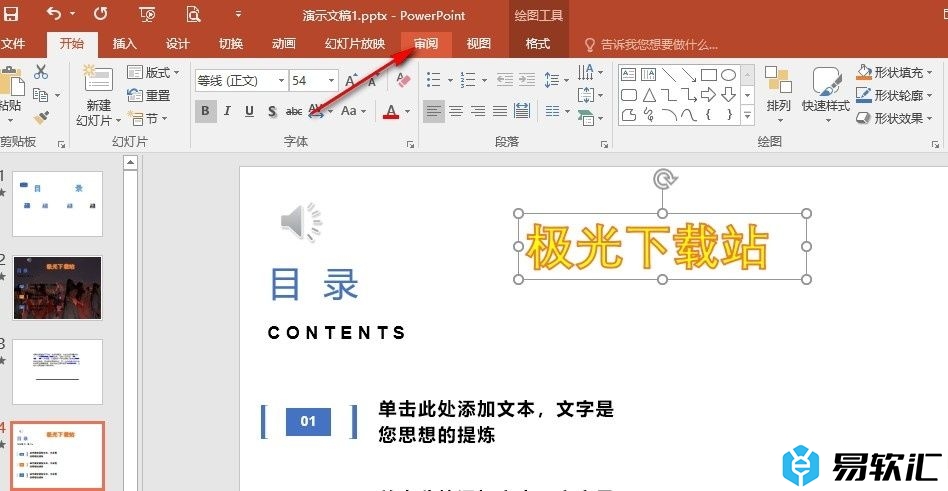Open the Review (审阅) tab
948x491 pixels.
click(426, 44)
